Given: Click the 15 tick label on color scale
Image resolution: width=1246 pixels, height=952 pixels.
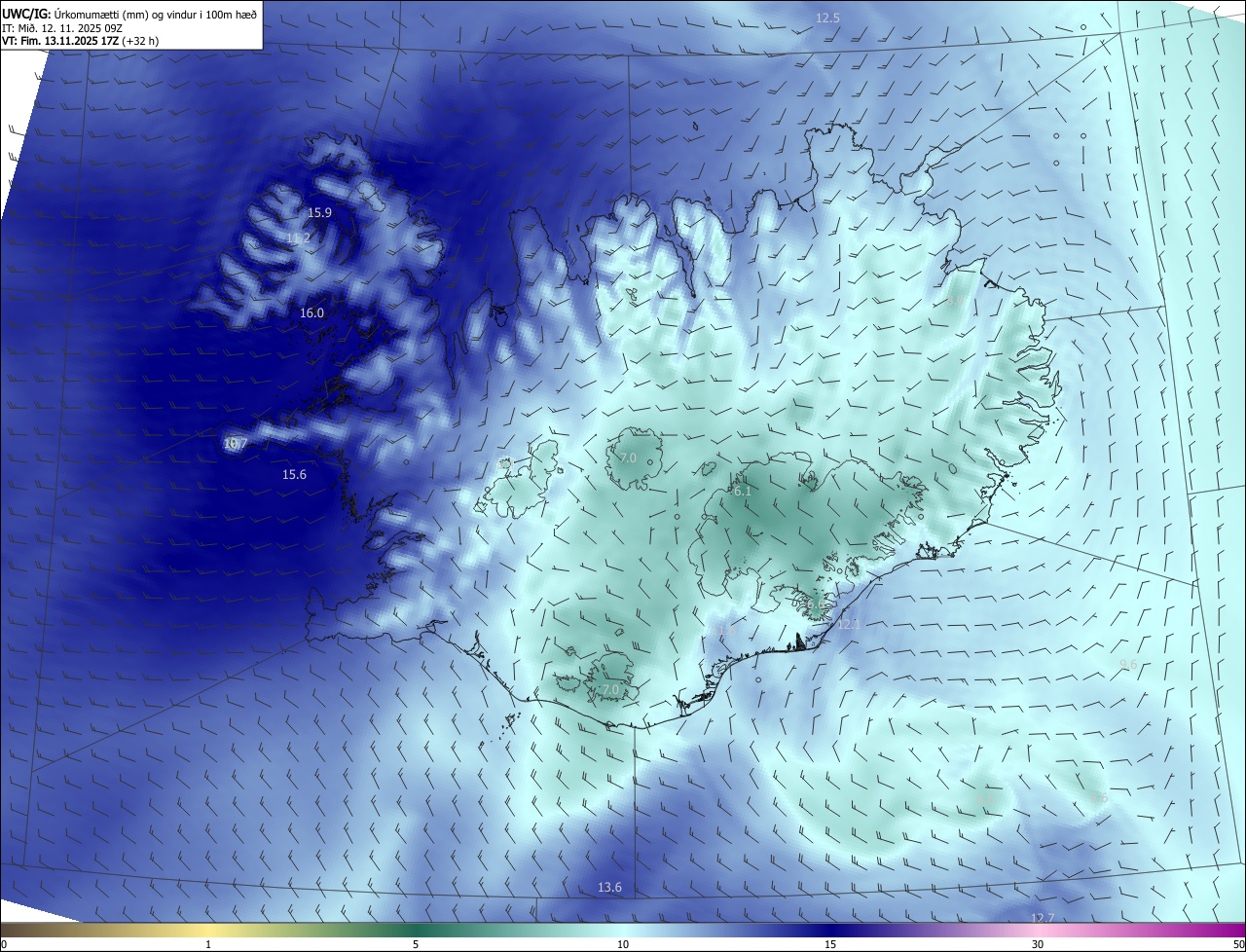Looking at the screenshot, I should pyautogui.click(x=830, y=944).
